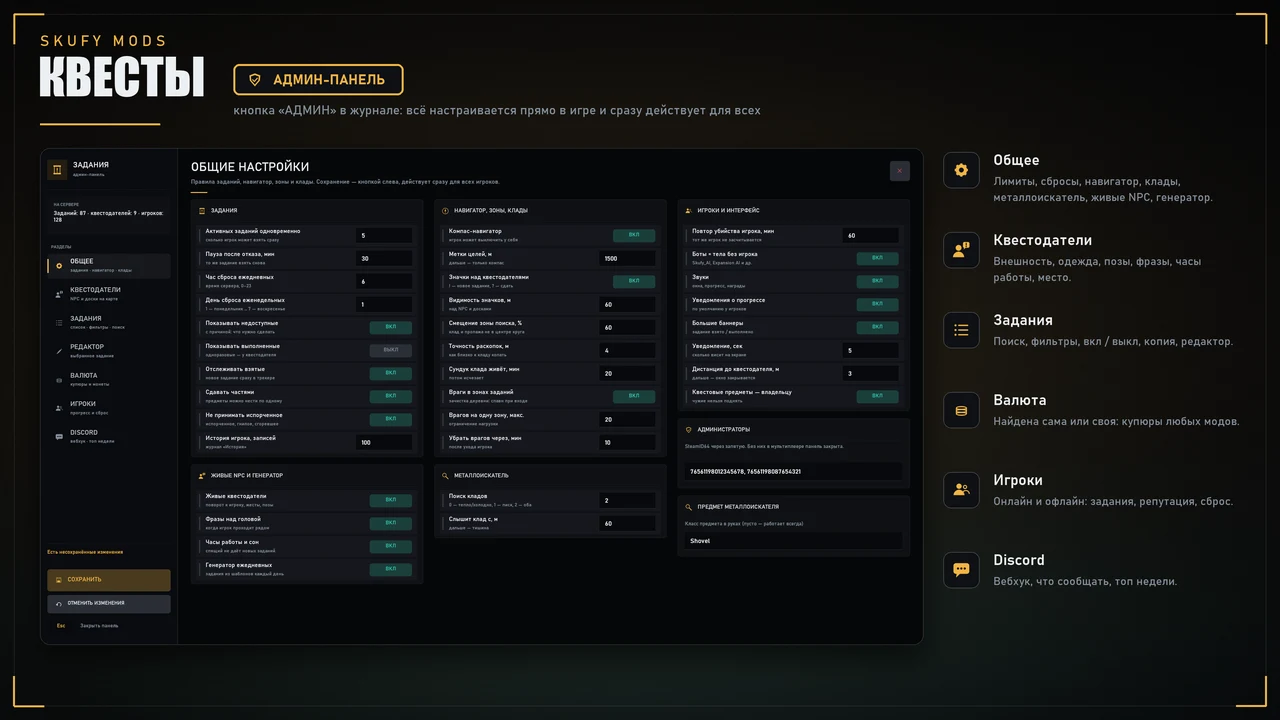1280x720 pixels.
Task: Click the Активных заданий одновременно value field
Action: (384, 236)
